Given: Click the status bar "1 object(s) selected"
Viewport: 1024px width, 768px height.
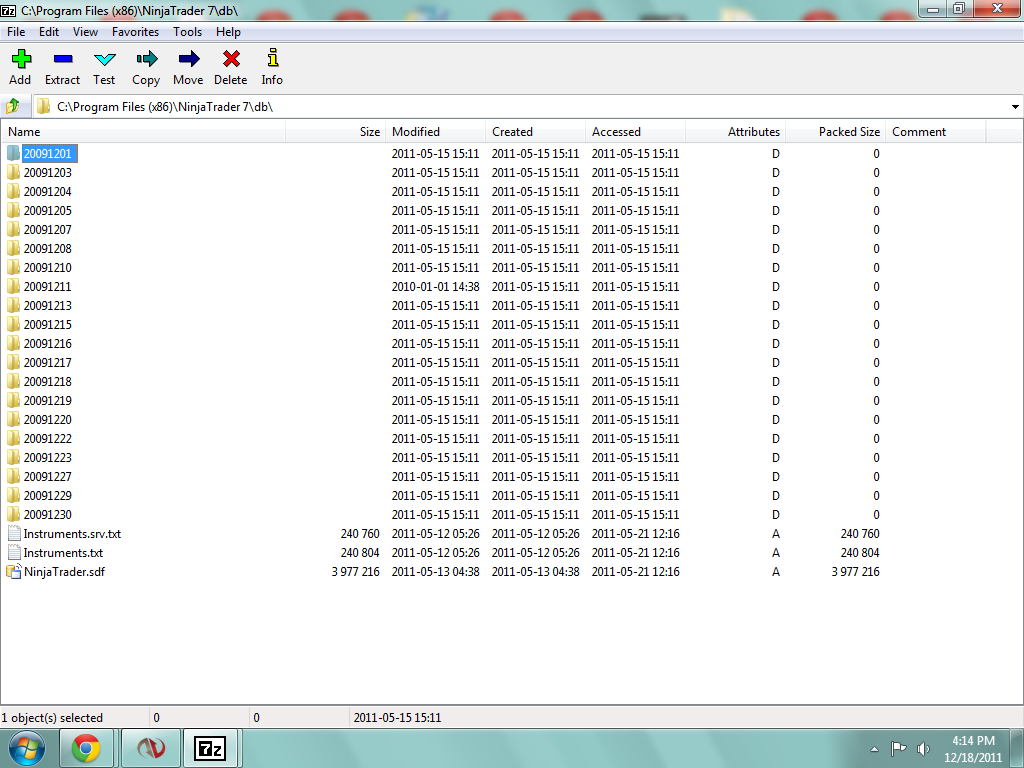Looking at the screenshot, I should click(52, 718).
